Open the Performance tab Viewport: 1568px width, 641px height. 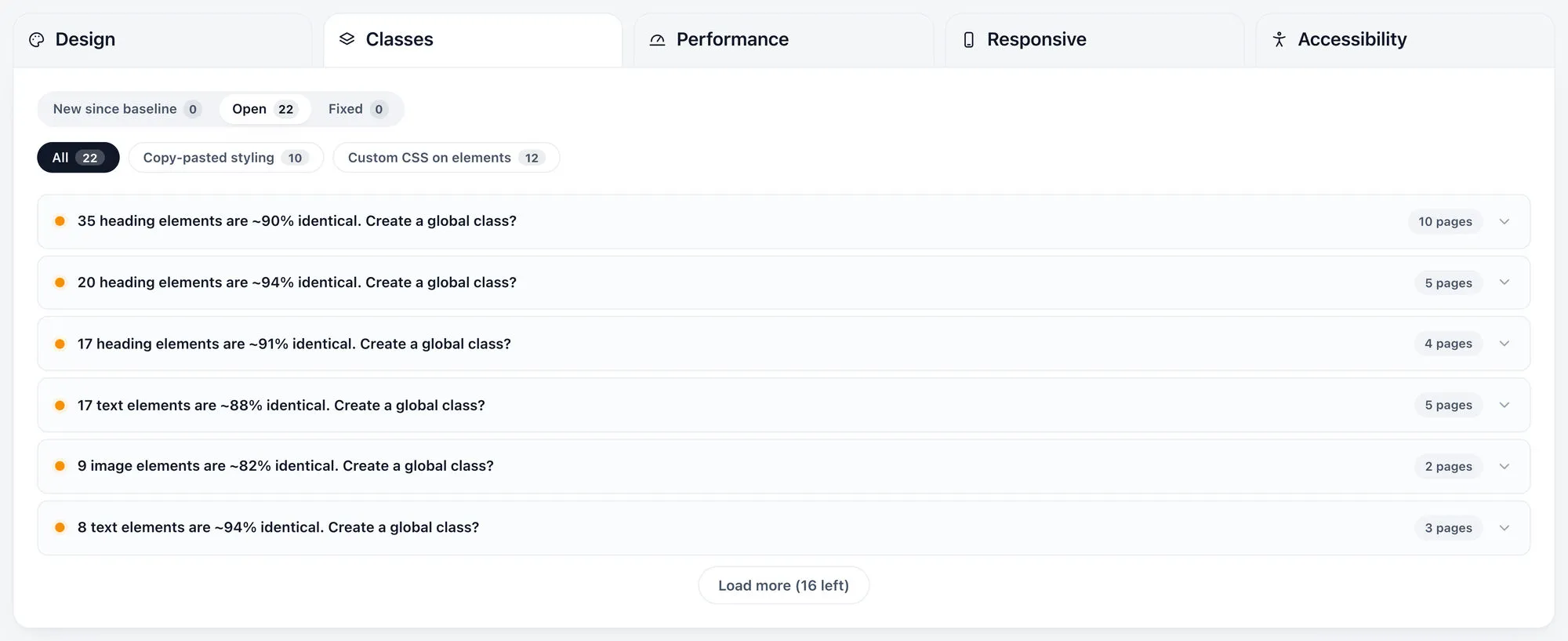784,40
